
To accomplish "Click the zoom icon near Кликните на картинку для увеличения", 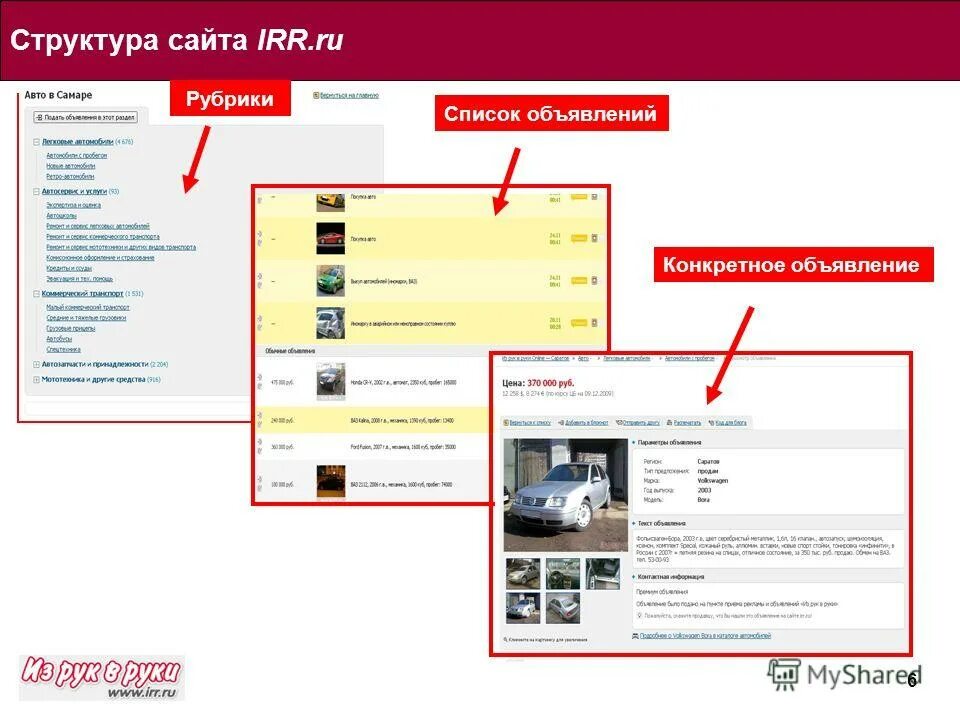I will click(x=505, y=637).
